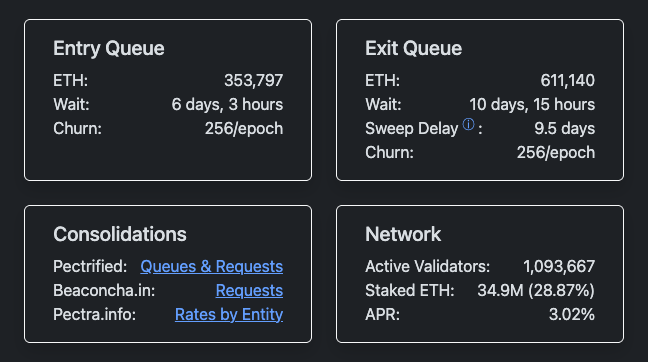Click the APR 3.02% value
This screenshot has width=648, height=362.
click(572, 314)
